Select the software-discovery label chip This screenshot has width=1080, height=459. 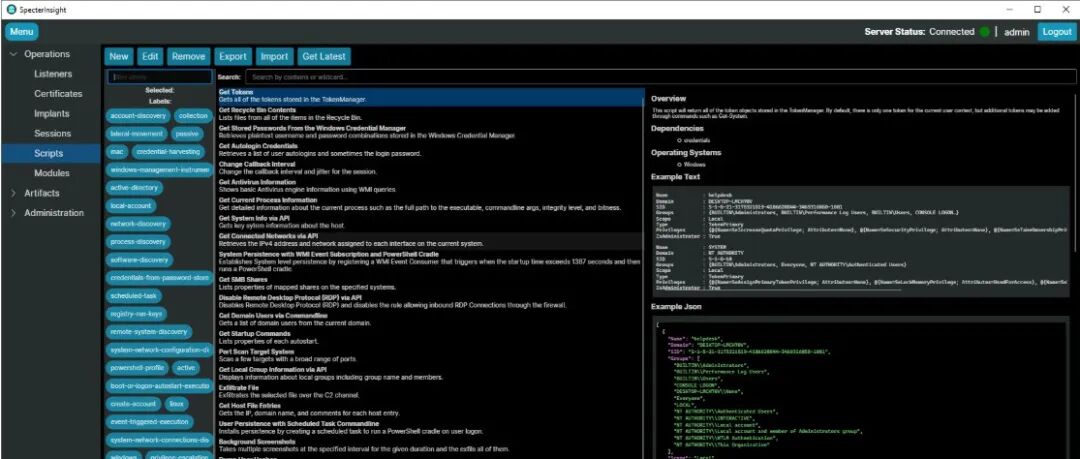[x=139, y=260]
